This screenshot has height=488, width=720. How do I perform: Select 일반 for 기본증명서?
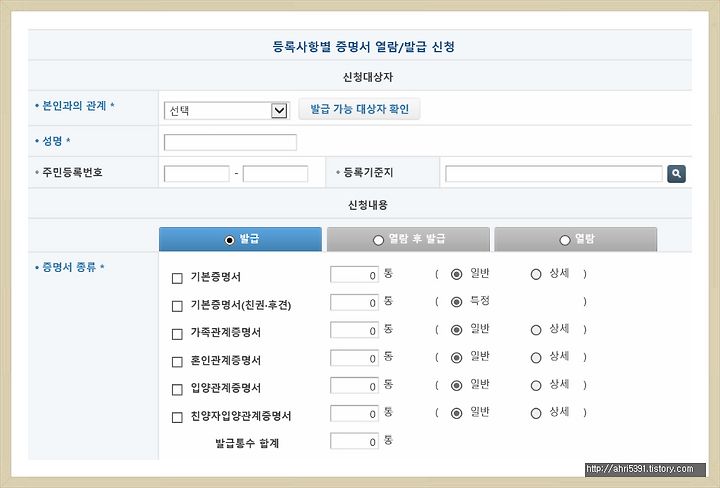coord(456,274)
